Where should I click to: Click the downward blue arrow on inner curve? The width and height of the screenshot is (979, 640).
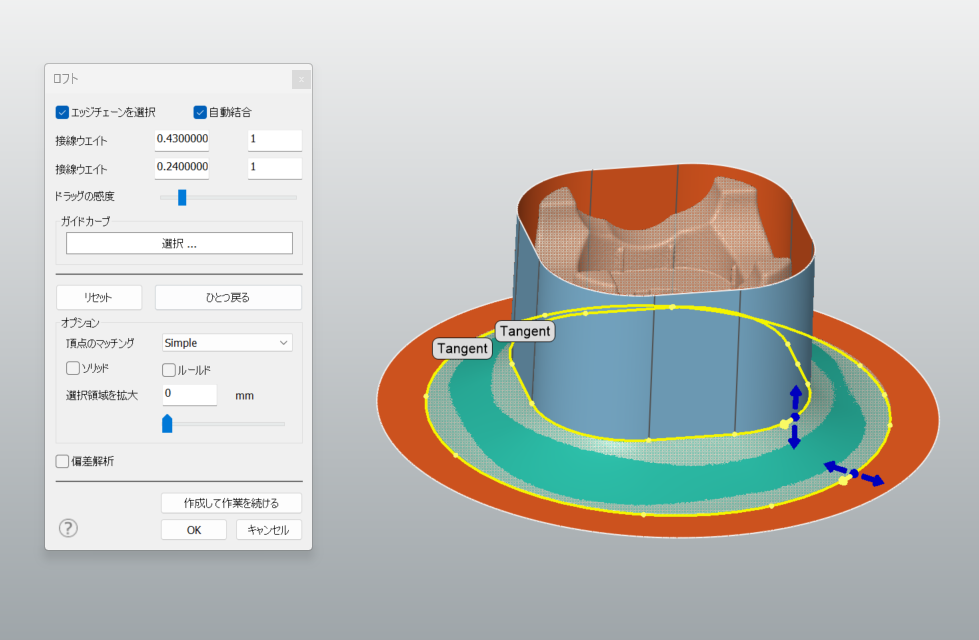coord(794,439)
